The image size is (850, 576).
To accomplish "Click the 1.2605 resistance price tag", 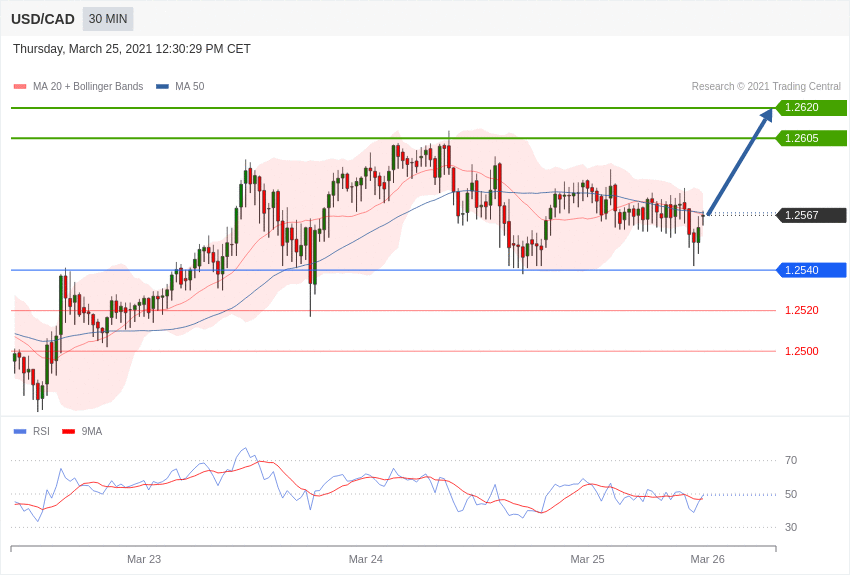I will click(811, 138).
